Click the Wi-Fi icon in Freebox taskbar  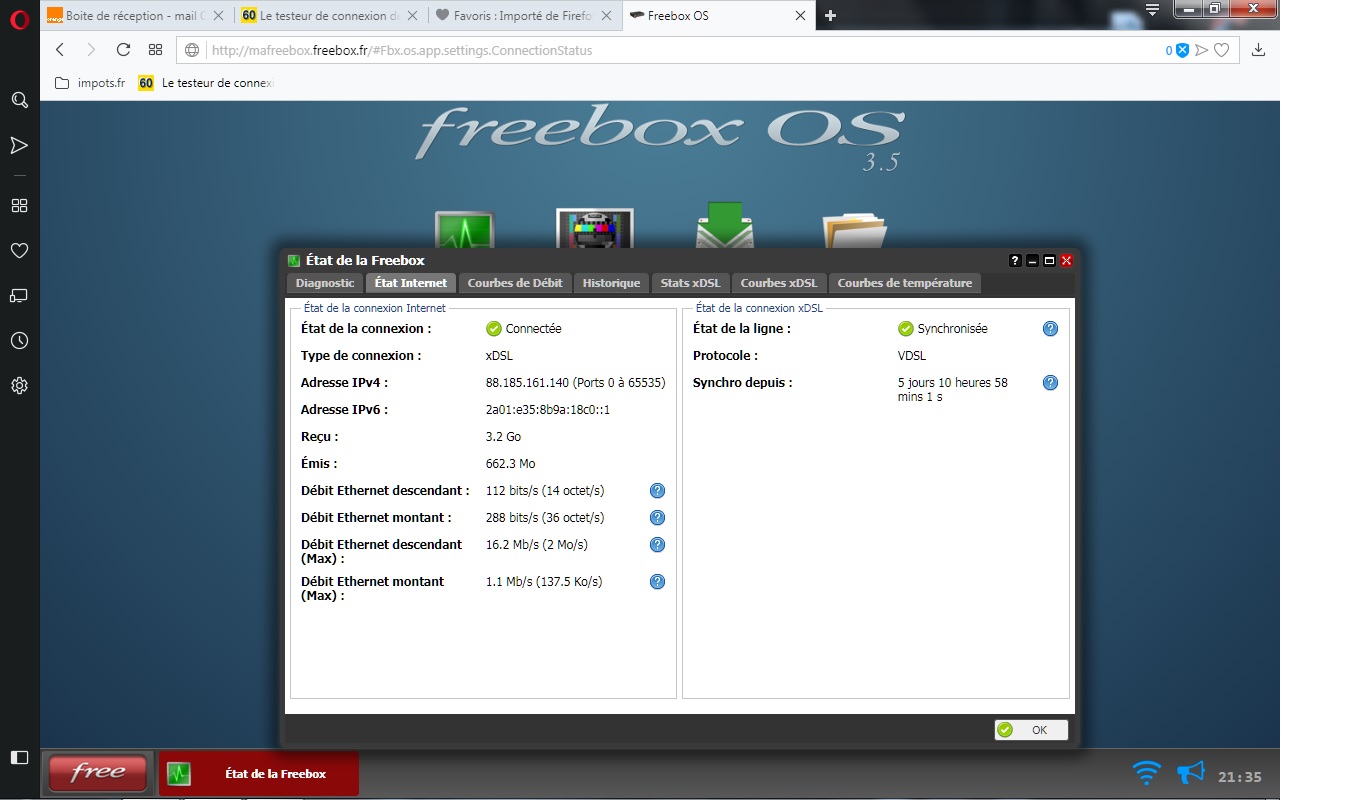(1146, 773)
